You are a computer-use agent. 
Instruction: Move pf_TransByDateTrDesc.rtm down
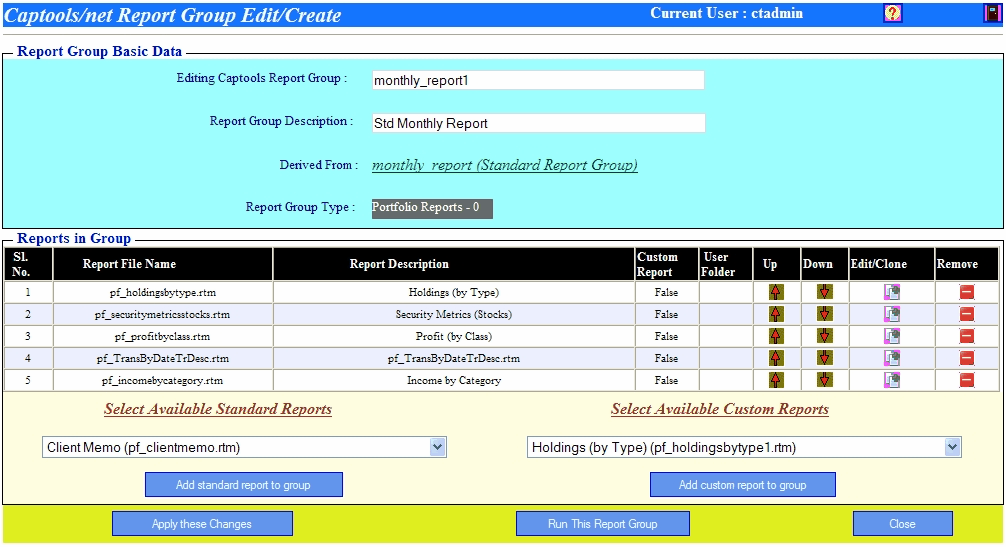pos(824,358)
